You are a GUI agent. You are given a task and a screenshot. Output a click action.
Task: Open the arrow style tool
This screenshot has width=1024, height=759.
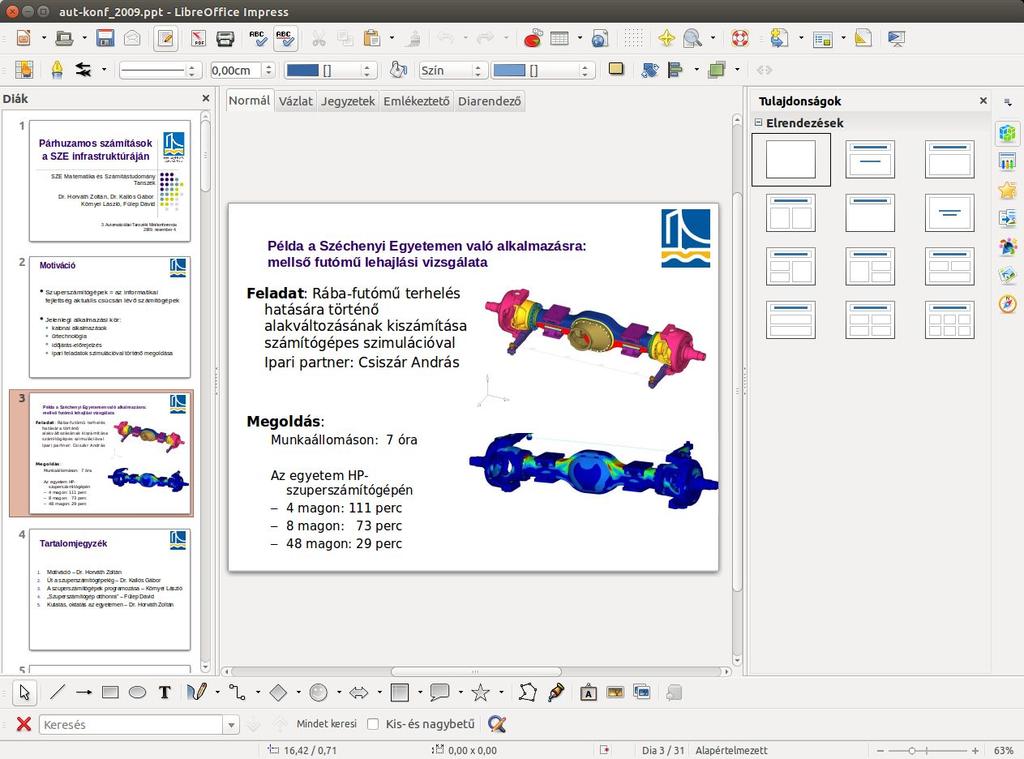[84, 69]
